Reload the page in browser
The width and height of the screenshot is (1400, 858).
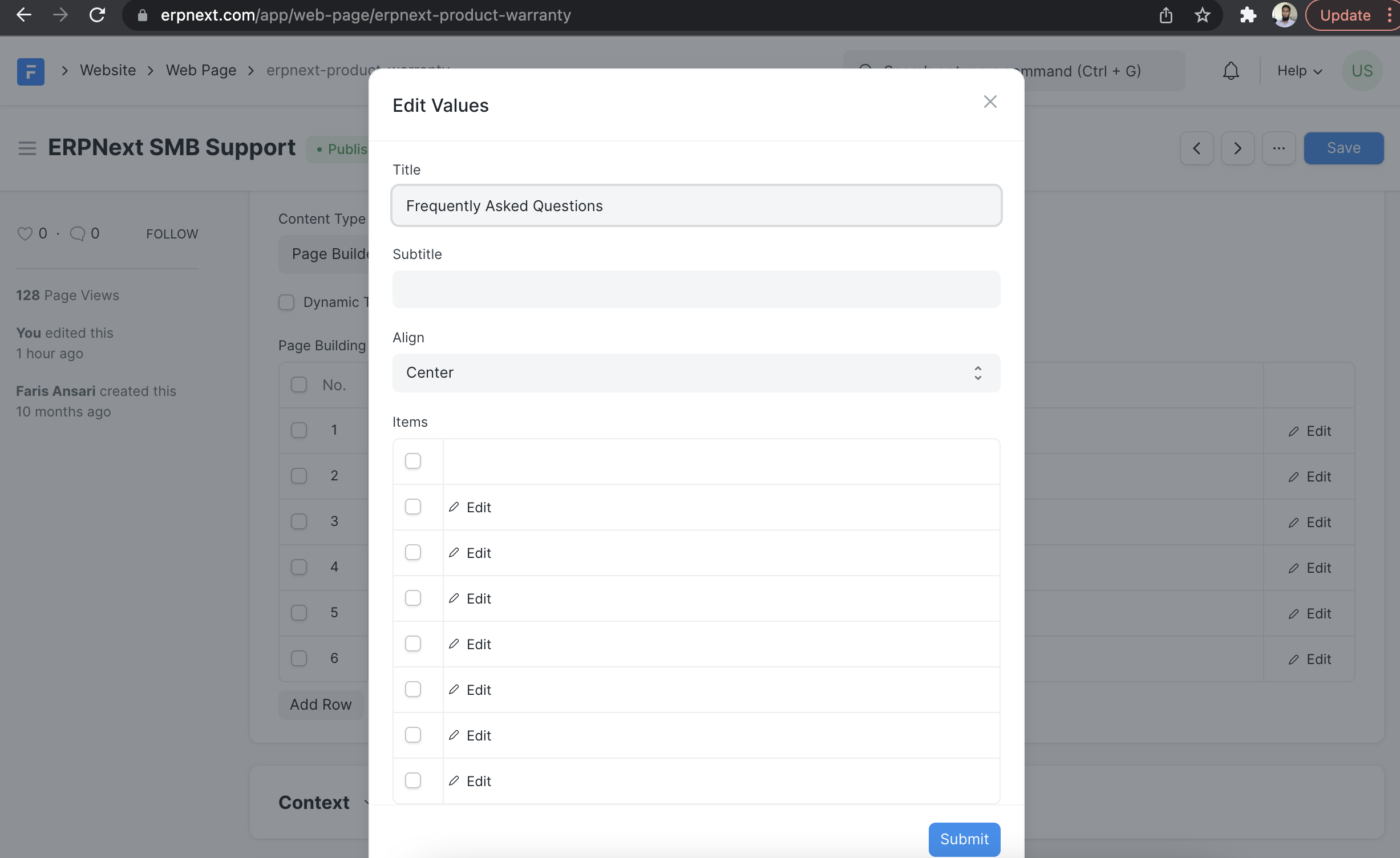tap(97, 15)
